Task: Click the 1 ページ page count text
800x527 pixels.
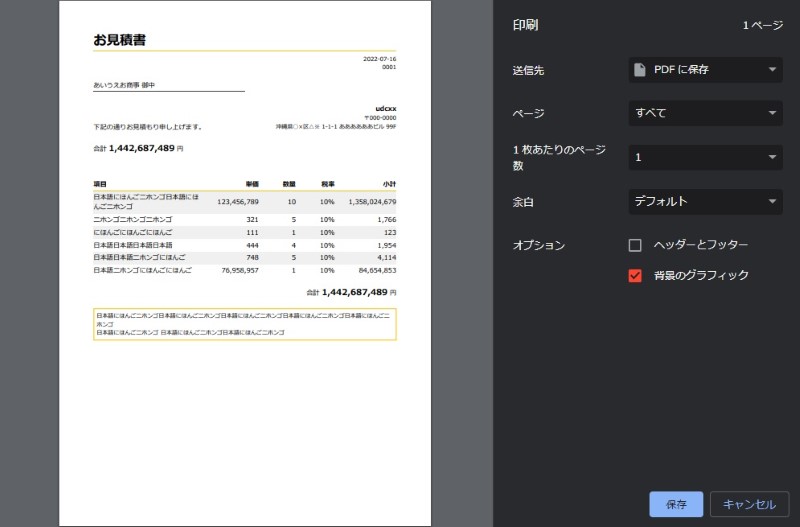Action: pyautogui.click(x=762, y=25)
